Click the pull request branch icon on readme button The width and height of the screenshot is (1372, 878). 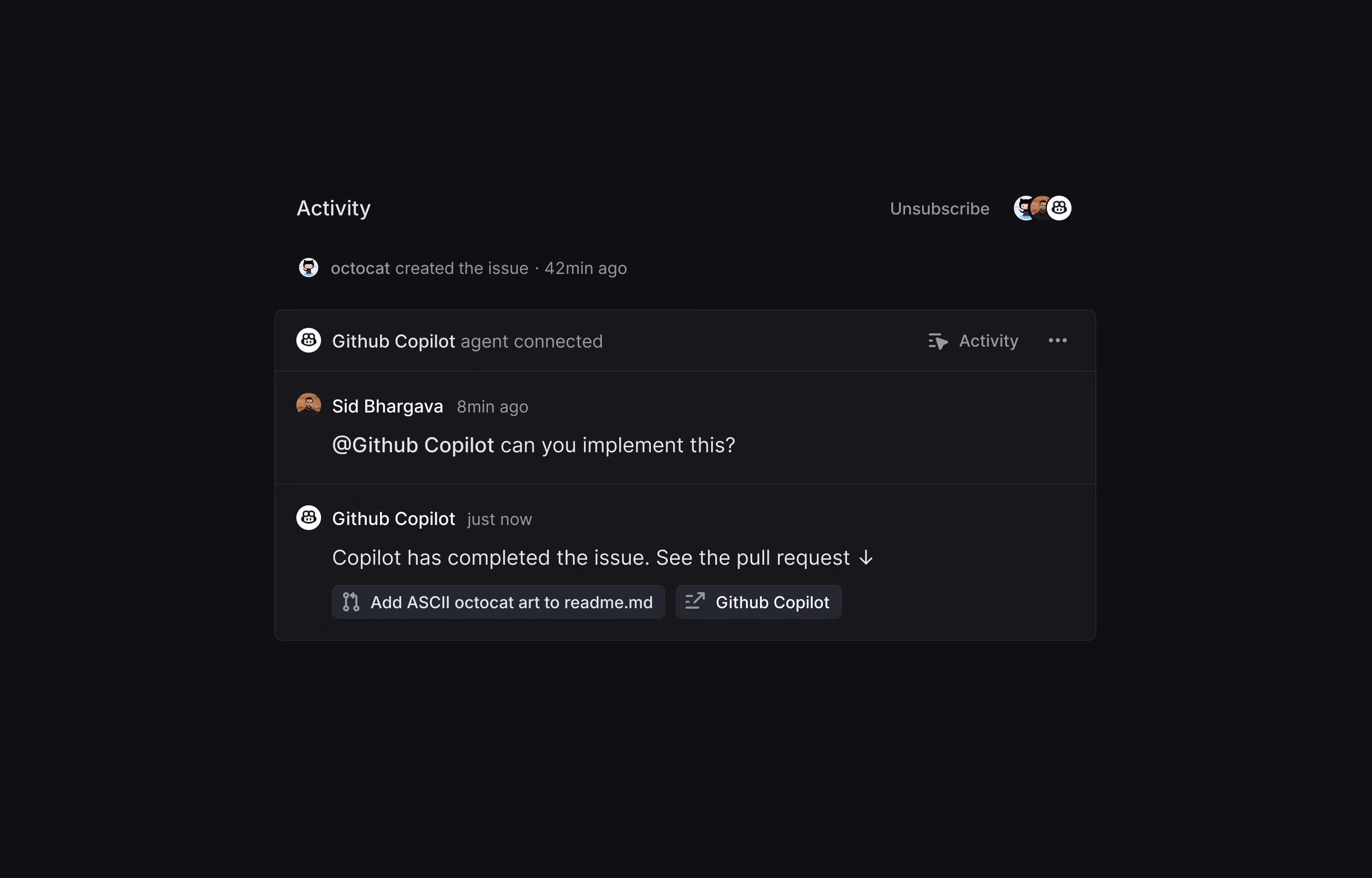(x=352, y=601)
